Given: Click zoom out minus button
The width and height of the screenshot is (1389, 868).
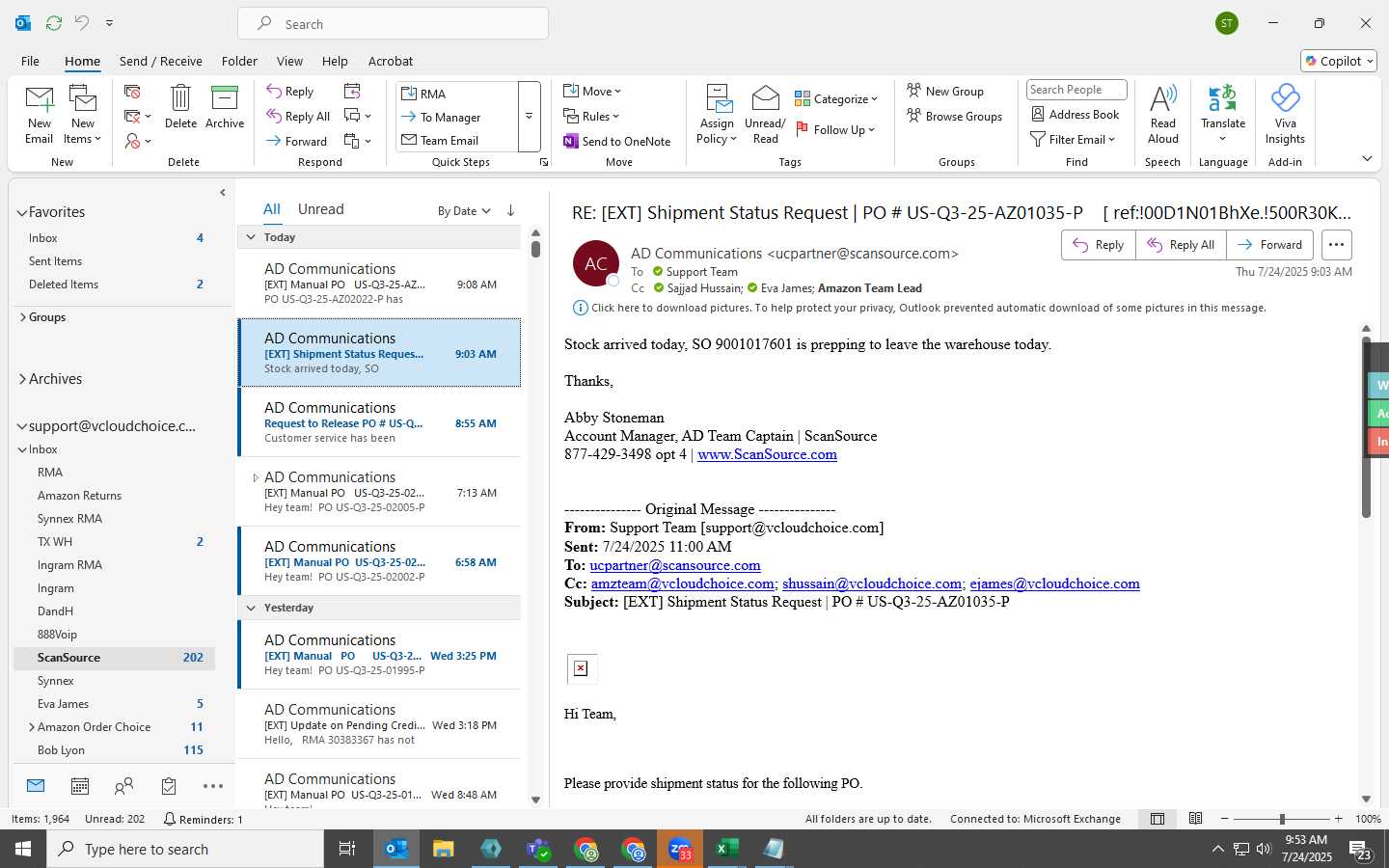Looking at the screenshot, I should click(1225, 819).
